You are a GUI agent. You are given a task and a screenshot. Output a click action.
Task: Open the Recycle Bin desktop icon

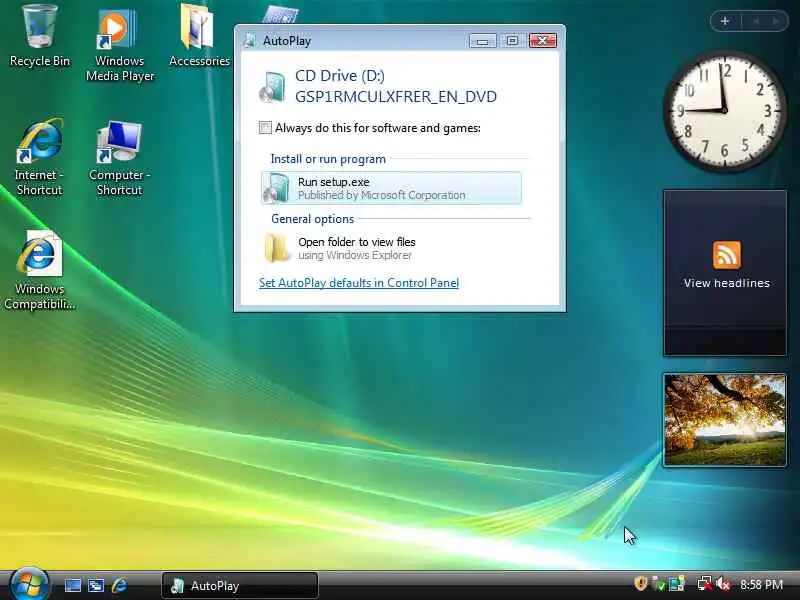point(40,36)
